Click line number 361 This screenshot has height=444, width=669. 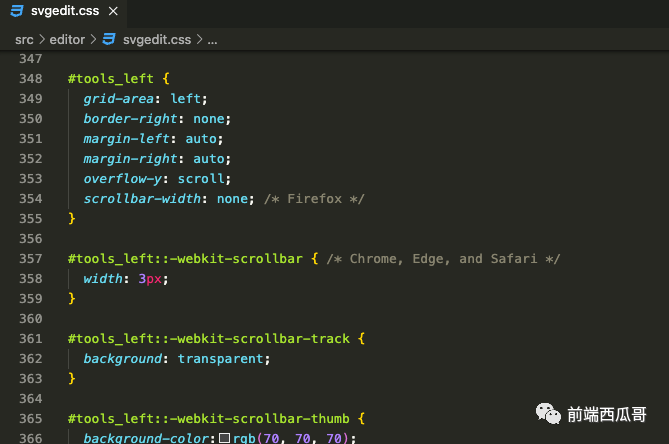click(31, 339)
